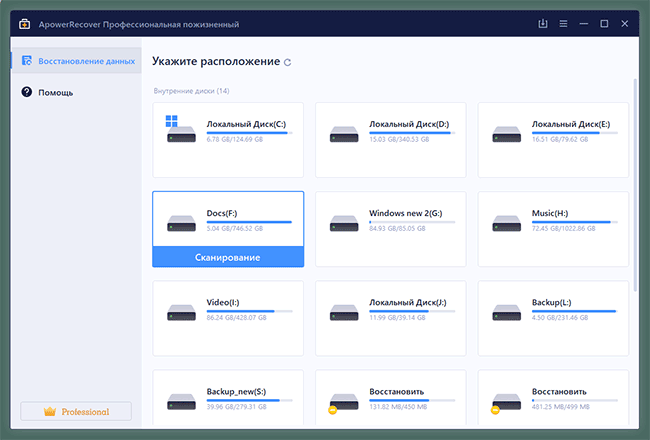Click the ApowerRecover window title text
The image size is (650, 440).
click(139, 24)
